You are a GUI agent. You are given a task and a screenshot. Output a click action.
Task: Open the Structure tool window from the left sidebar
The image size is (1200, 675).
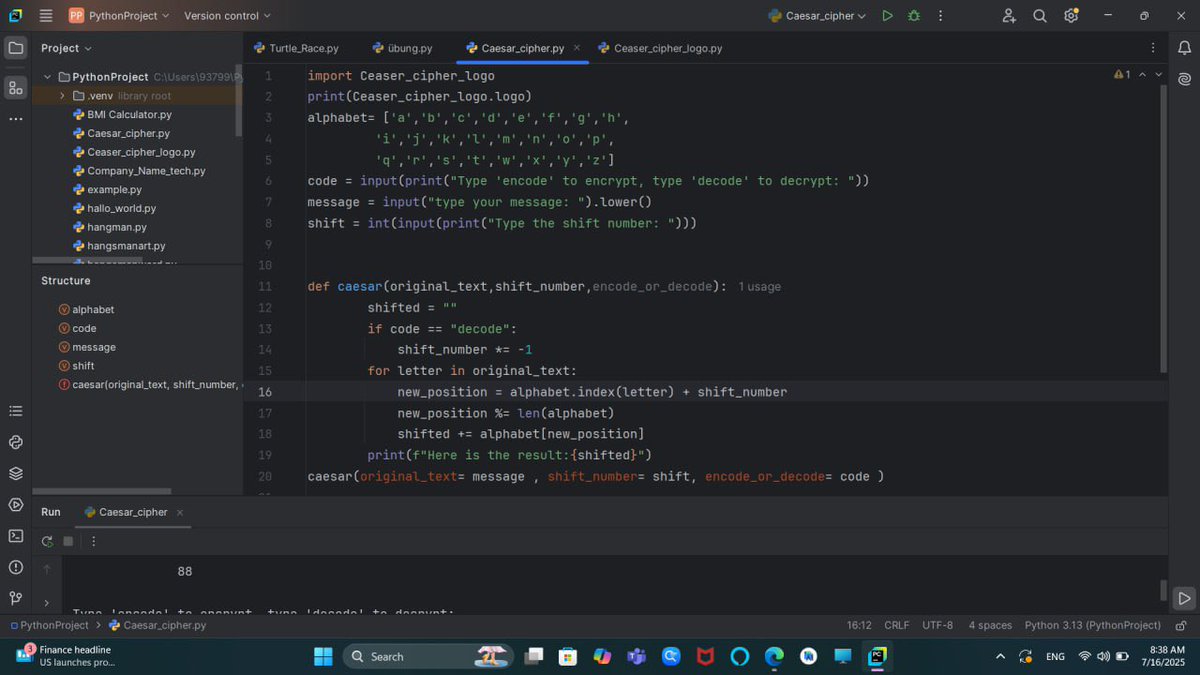[15, 88]
